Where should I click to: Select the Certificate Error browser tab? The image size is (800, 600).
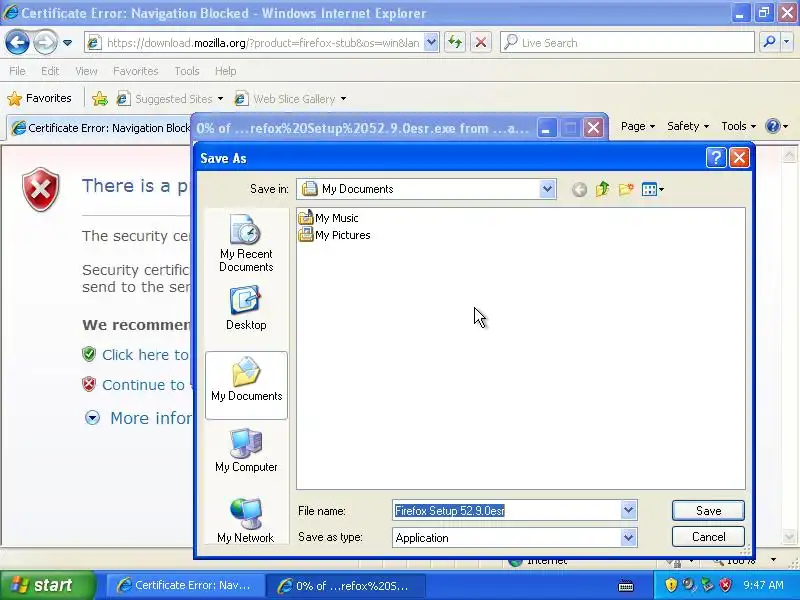pyautogui.click(x=99, y=128)
